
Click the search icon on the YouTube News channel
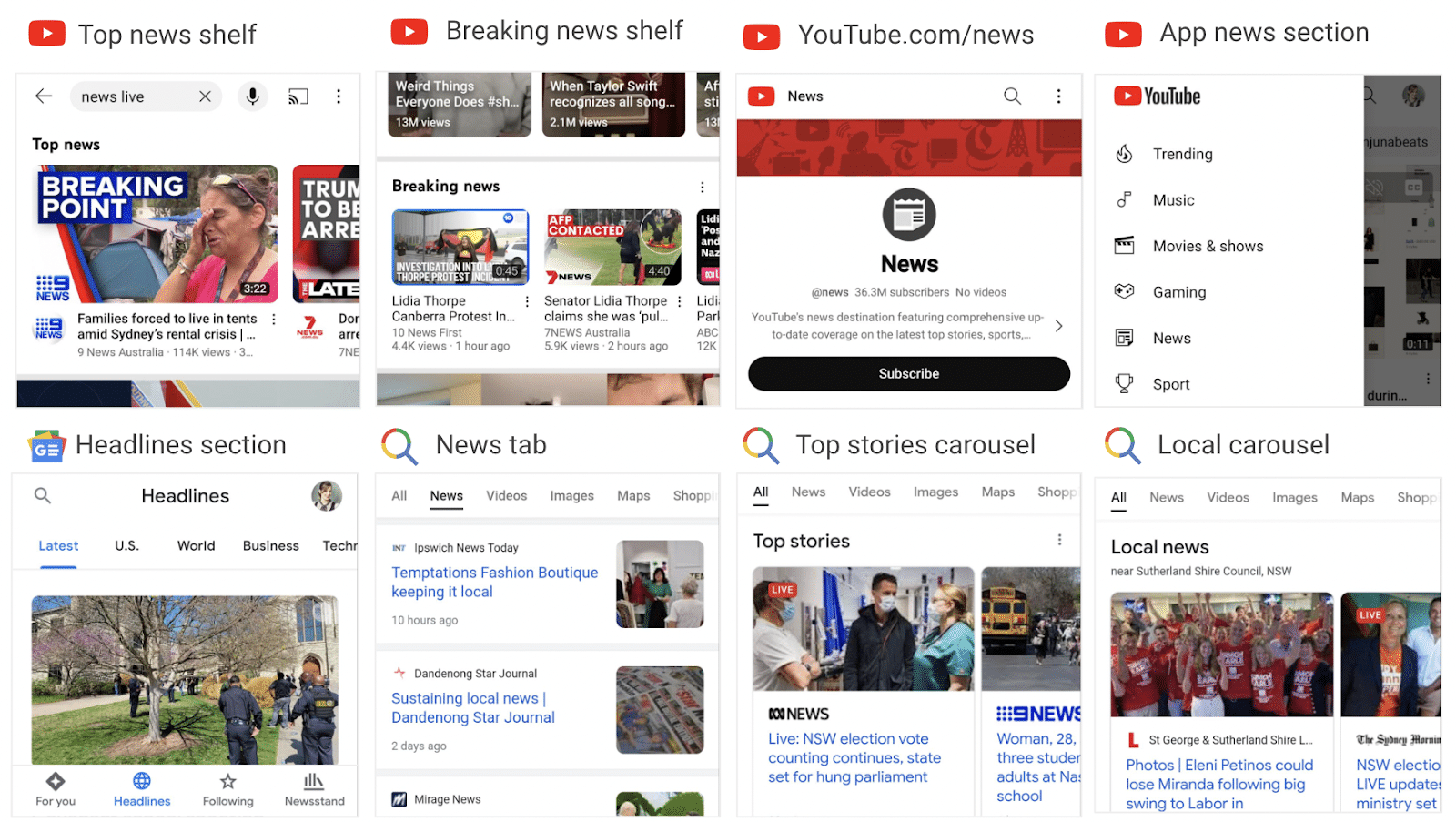[x=1012, y=96]
